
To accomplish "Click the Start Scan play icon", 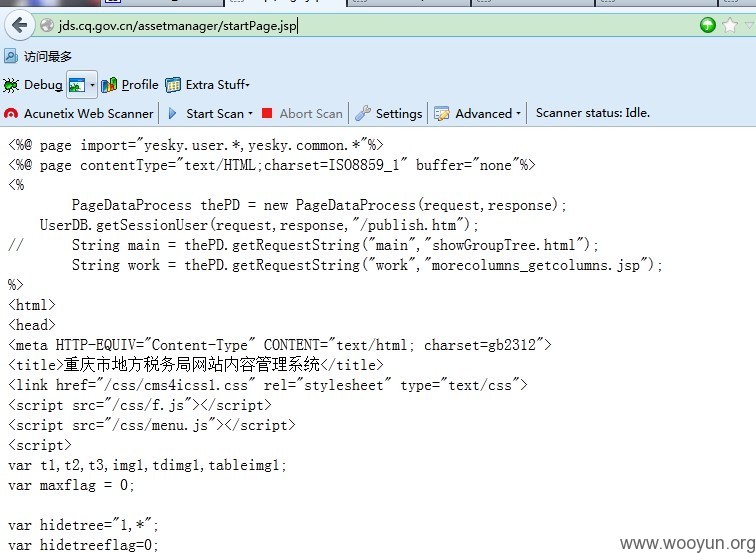I will pyautogui.click(x=173, y=114).
